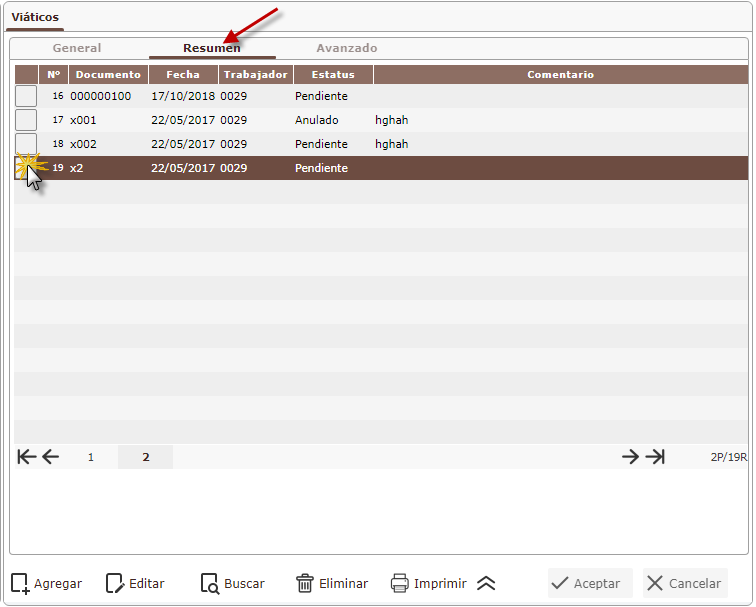This screenshot has width=756, height=607.
Task: Sort by Comentario column header
Action: [561, 75]
